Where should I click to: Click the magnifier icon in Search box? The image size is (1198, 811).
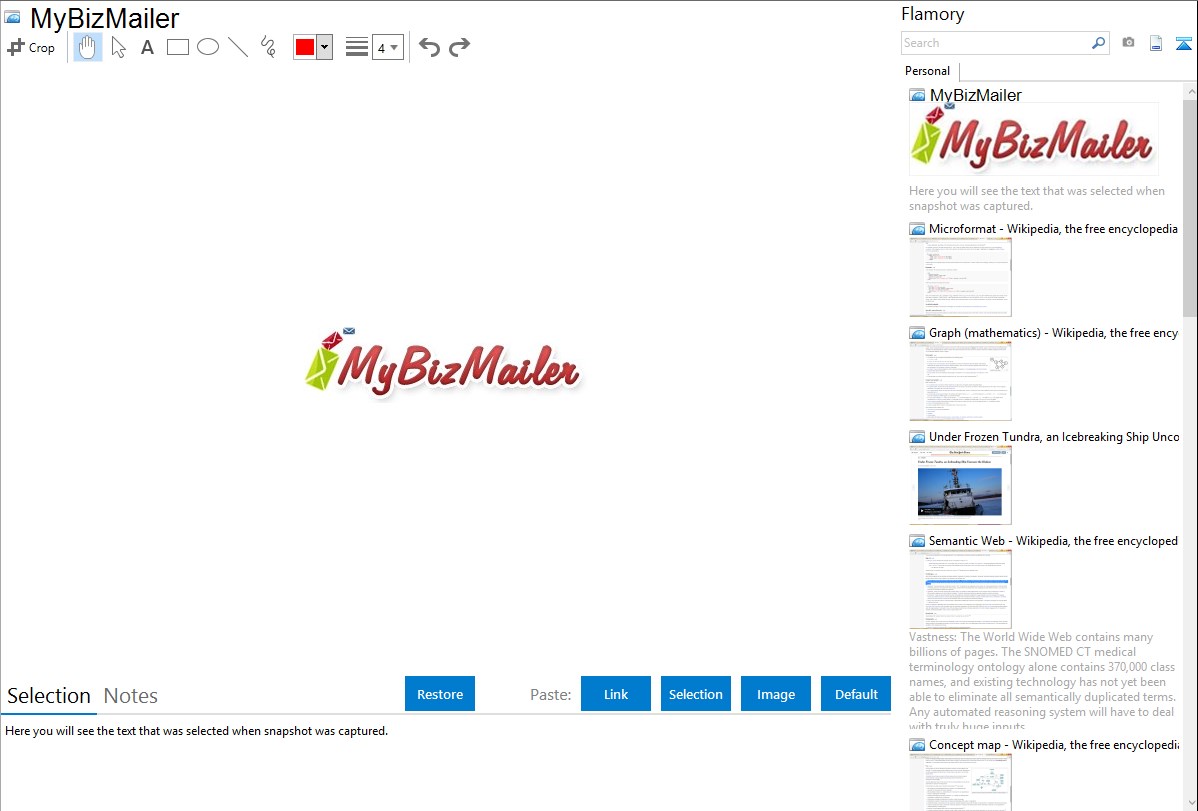coord(1098,43)
